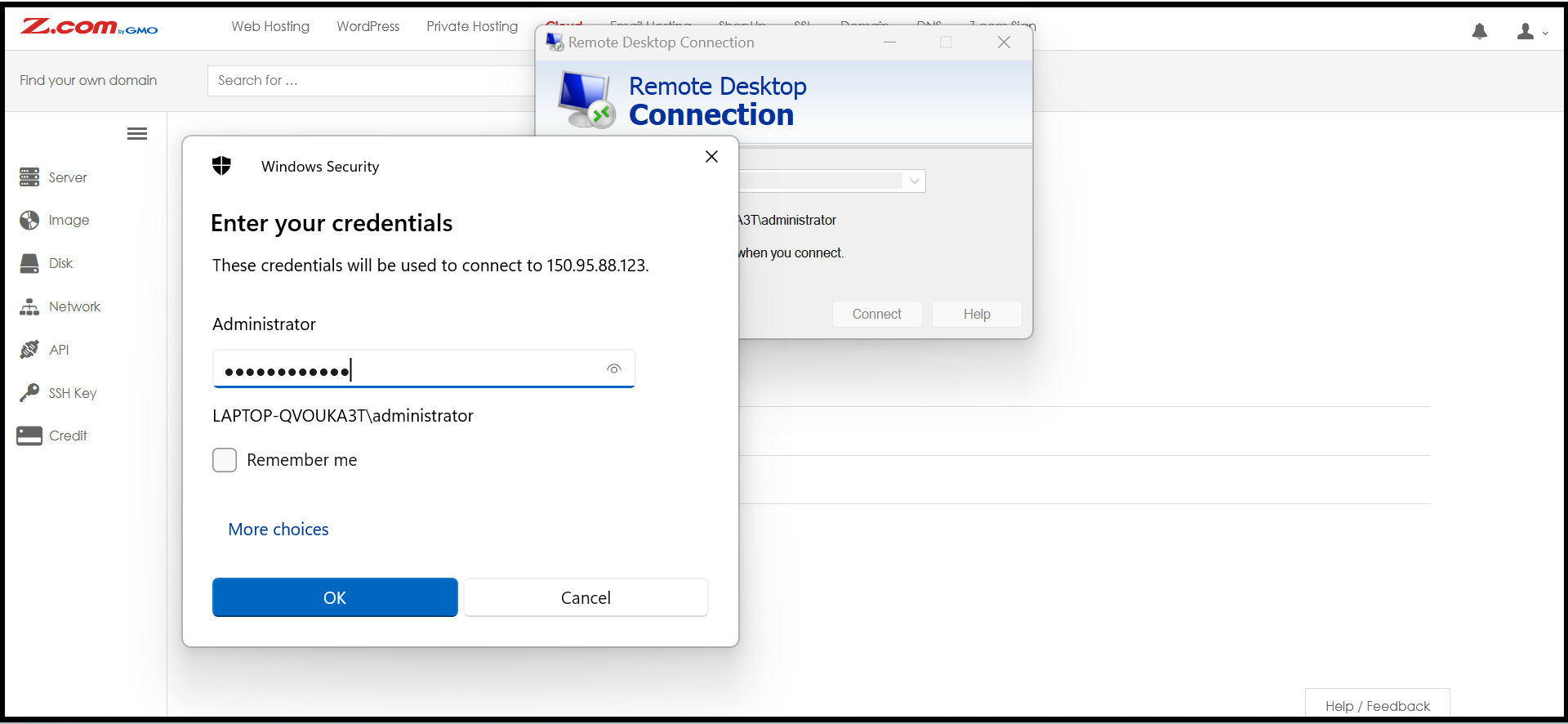
Task: Close the Windows Security dialog
Action: point(711,157)
